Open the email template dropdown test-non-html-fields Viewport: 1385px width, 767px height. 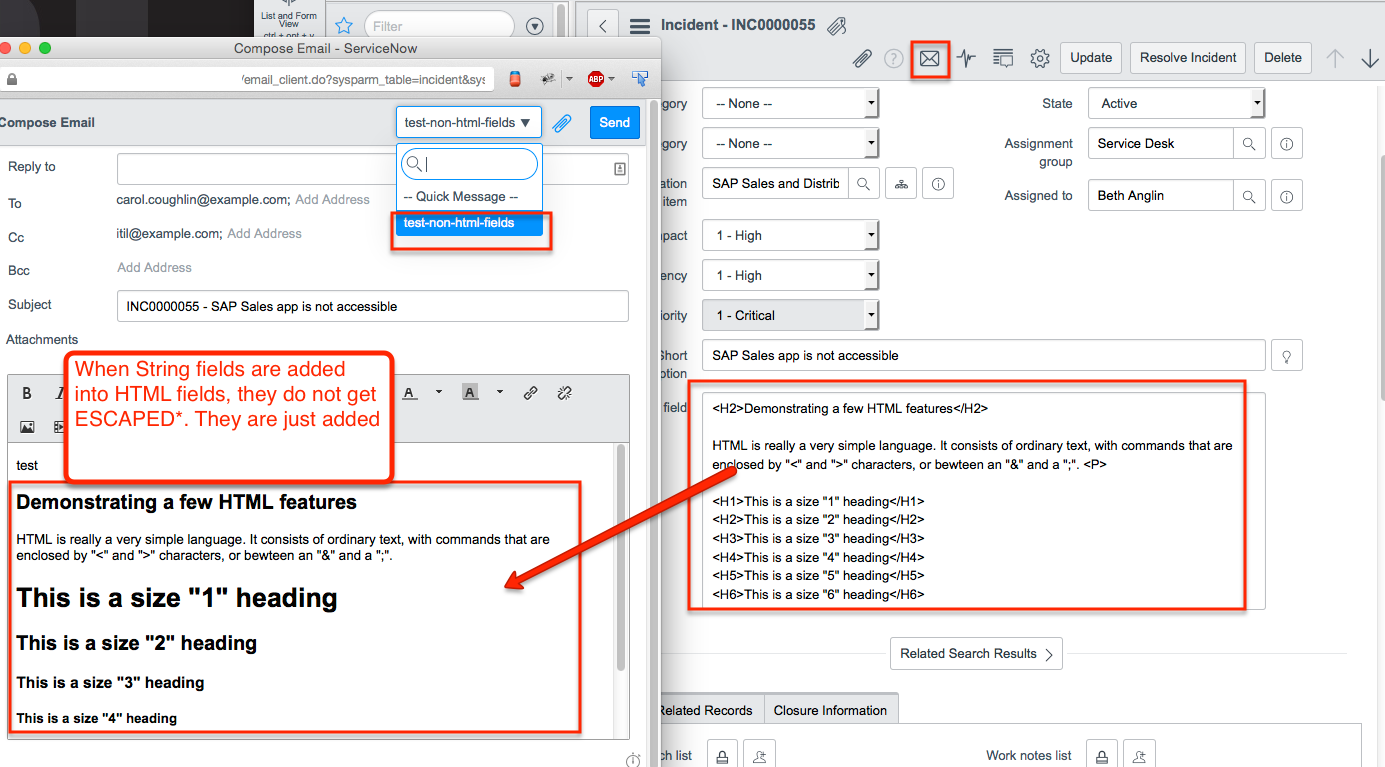tap(469, 120)
